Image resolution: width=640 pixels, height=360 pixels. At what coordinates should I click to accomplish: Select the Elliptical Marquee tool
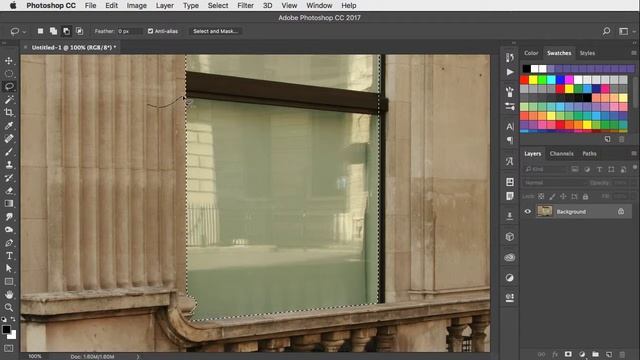click(x=9, y=74)
